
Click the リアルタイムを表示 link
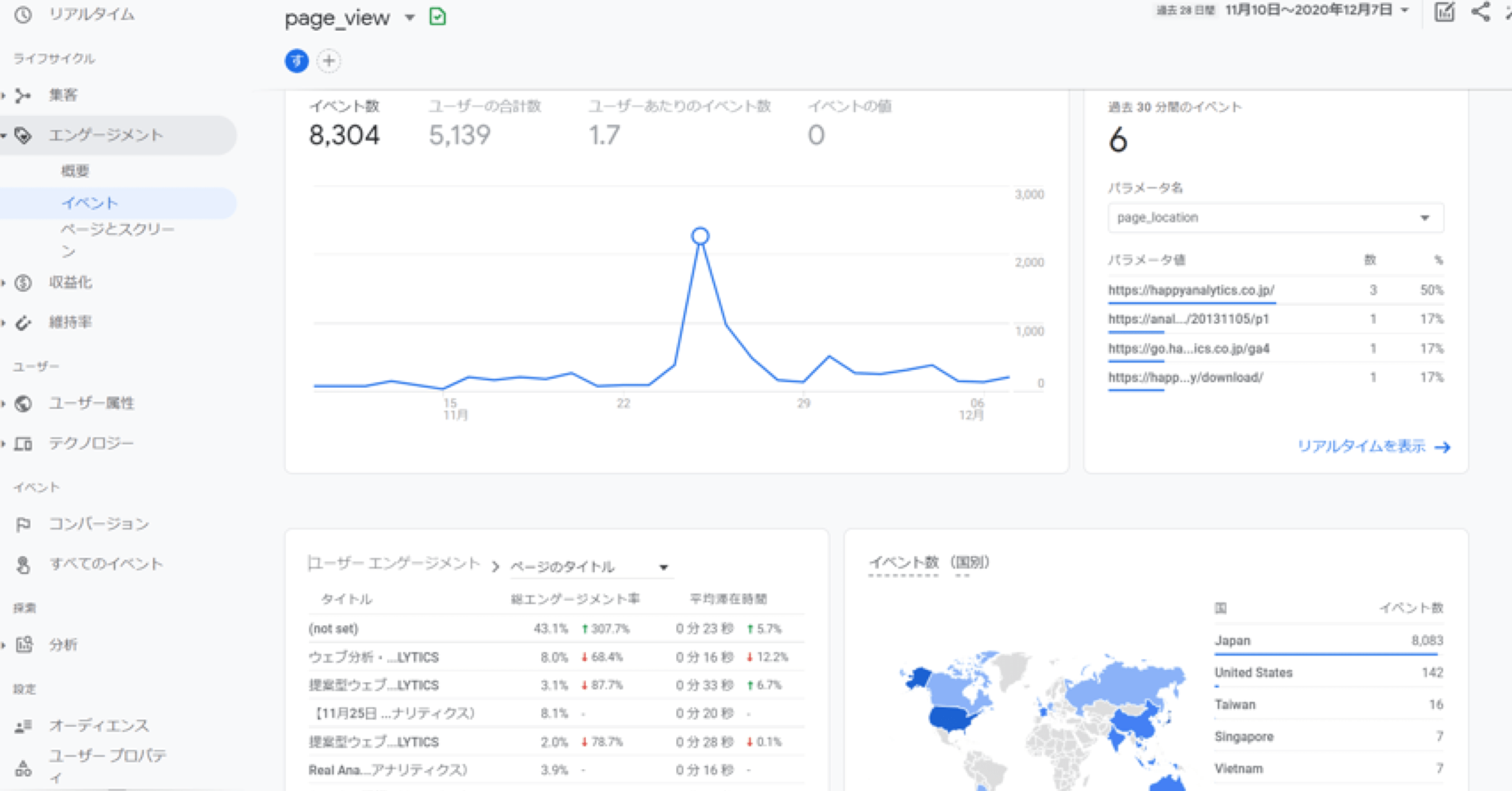pos(1361,446)
